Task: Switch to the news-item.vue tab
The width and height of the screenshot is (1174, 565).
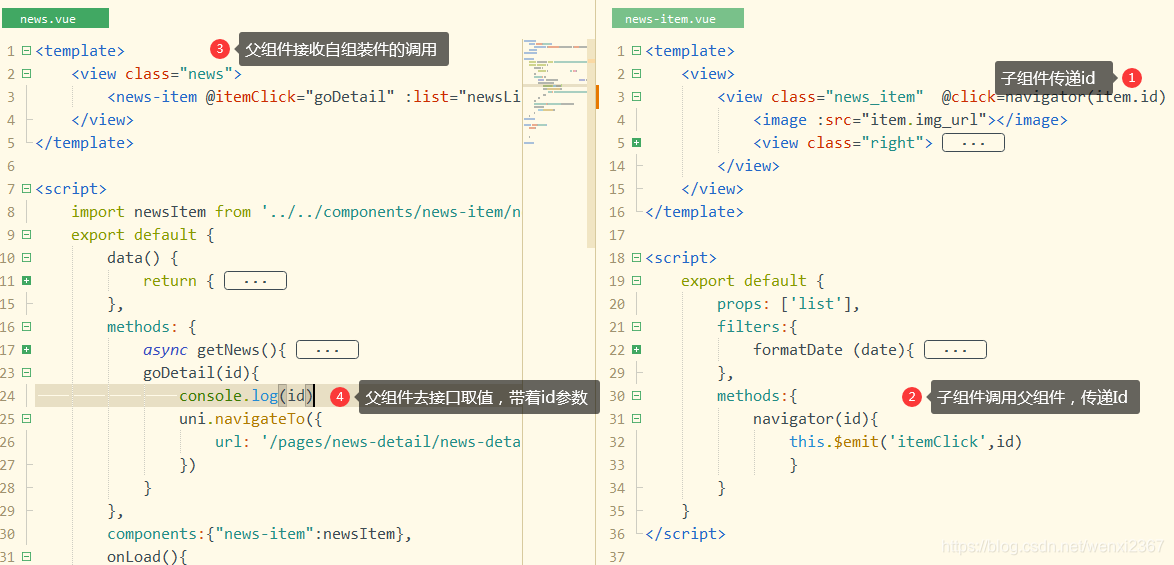Action: coord(678,19)
